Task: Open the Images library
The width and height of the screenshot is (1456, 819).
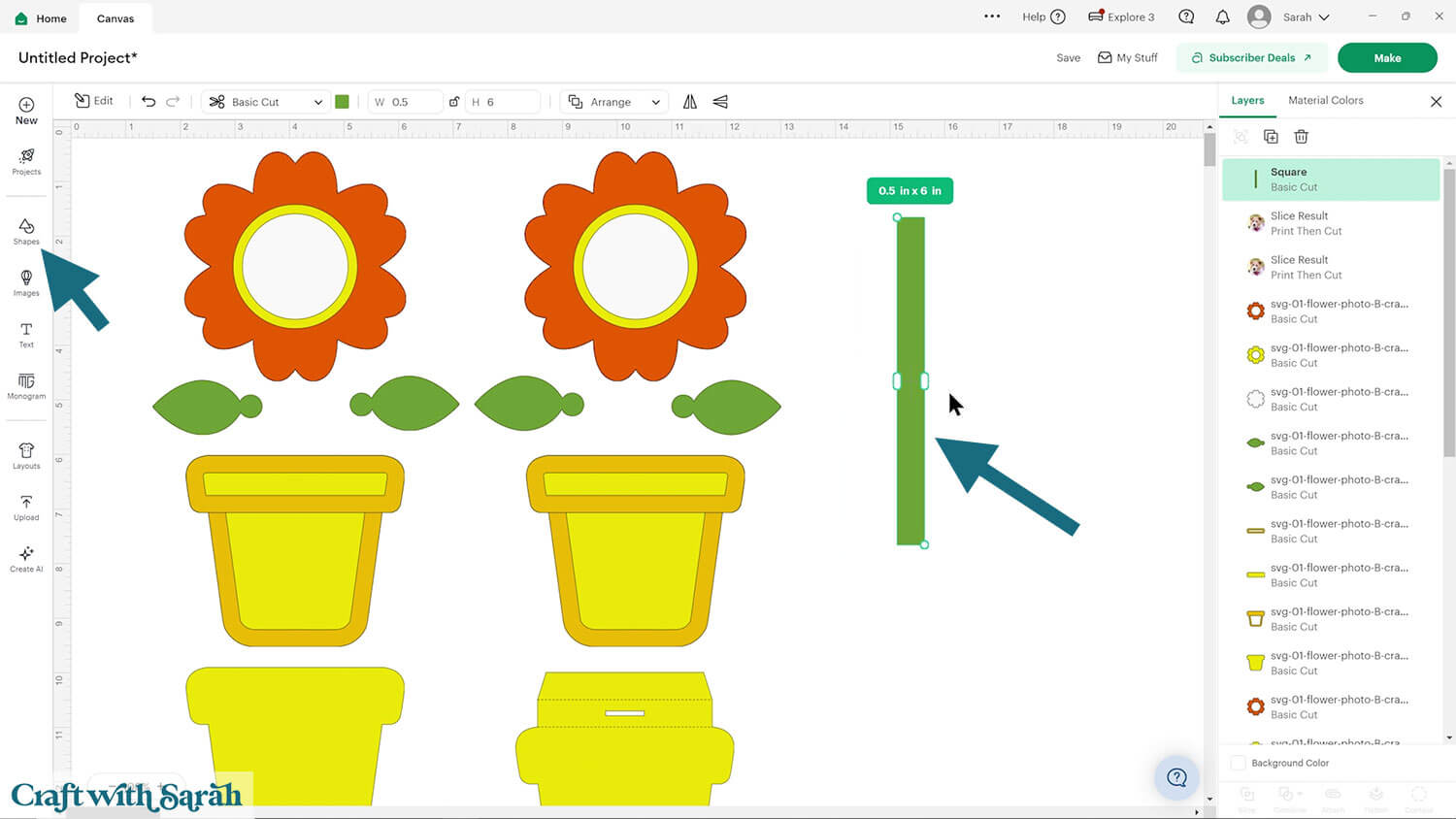Action: tap(26, 282)
